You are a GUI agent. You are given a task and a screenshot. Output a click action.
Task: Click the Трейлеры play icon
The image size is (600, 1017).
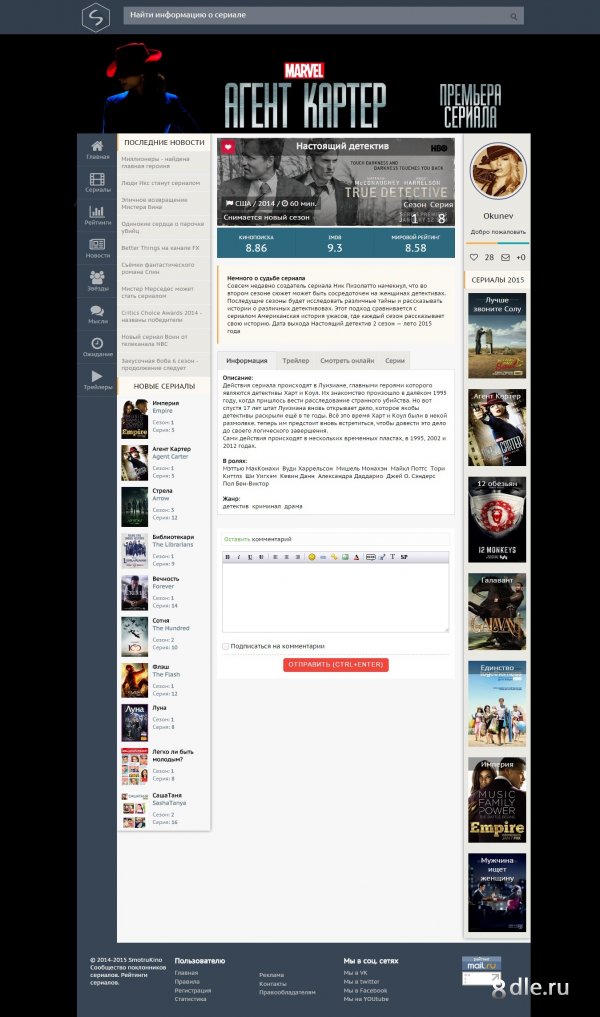coord(97,376)
